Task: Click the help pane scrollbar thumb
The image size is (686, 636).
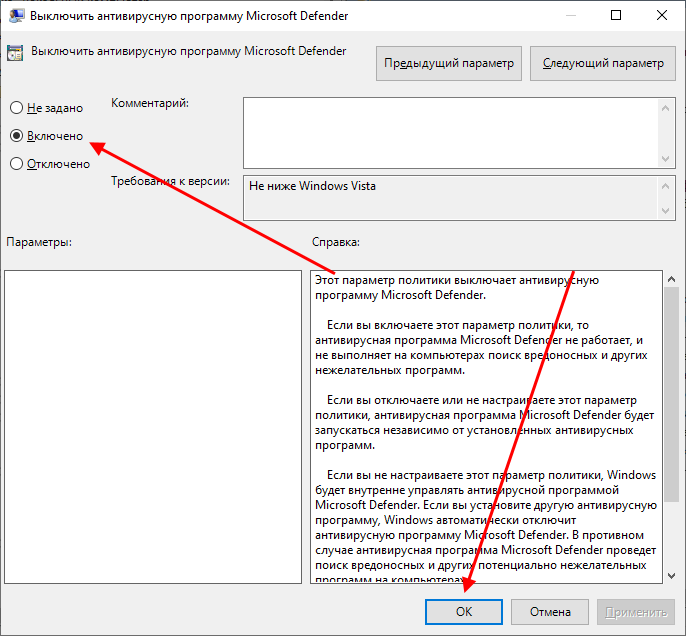Action: pos(672,394)
